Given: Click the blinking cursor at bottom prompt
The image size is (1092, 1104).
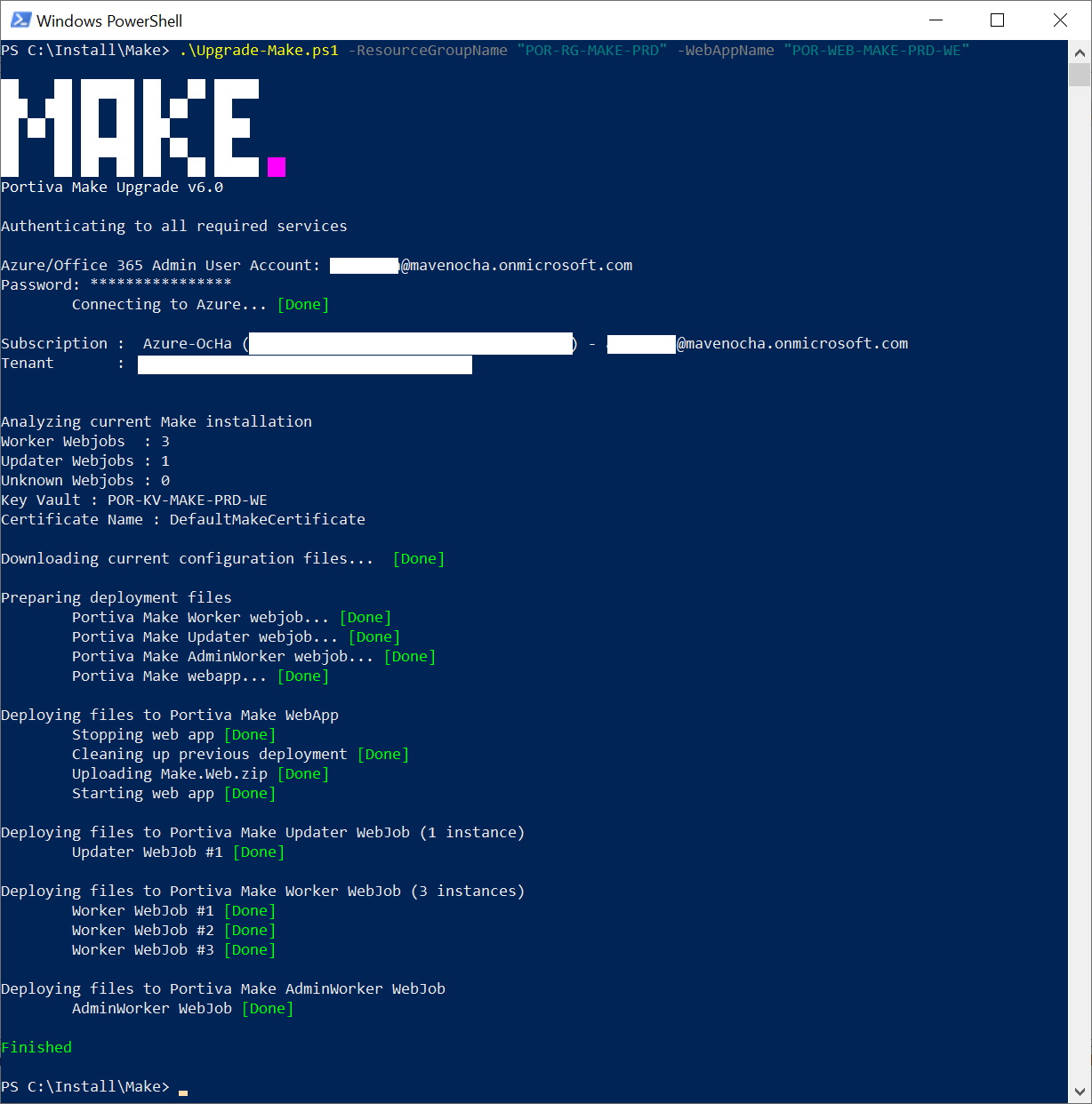Looking at the screenshot, I should [183, 1092].
